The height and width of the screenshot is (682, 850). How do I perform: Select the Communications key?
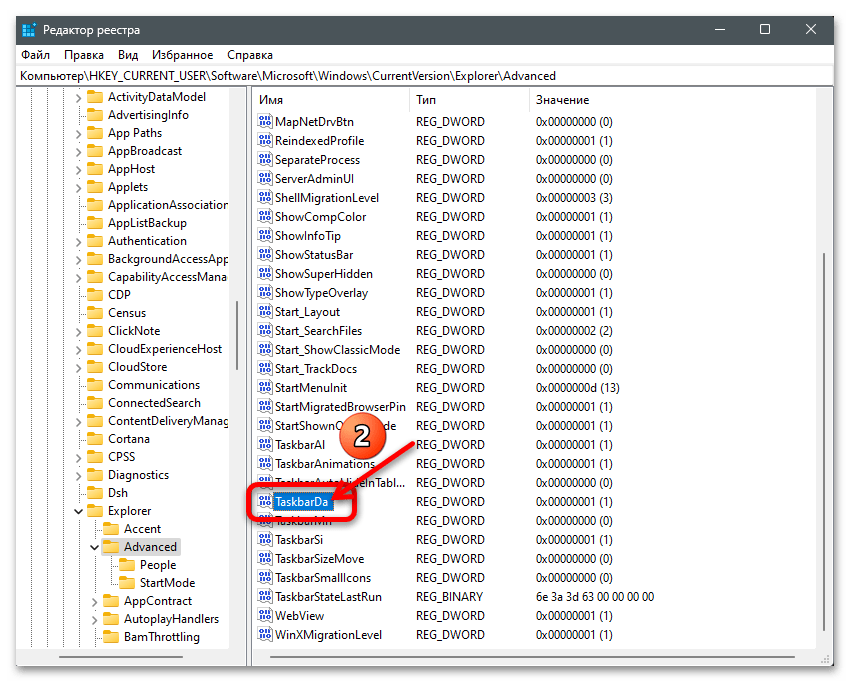pyautogui.click(x=154, y=384)
